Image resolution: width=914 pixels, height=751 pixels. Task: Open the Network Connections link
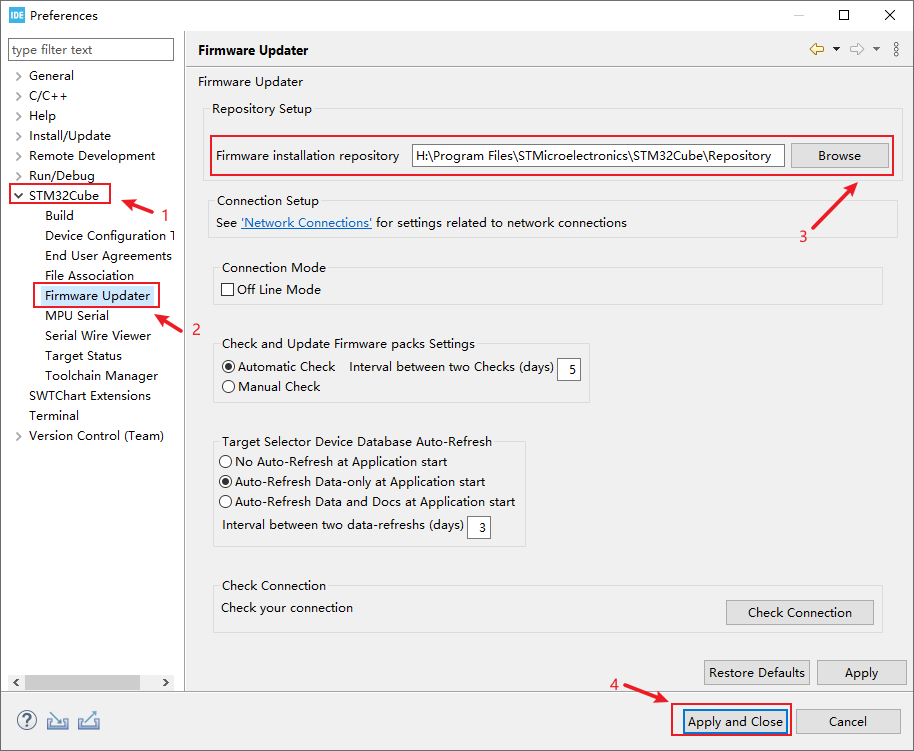point(306,222)
